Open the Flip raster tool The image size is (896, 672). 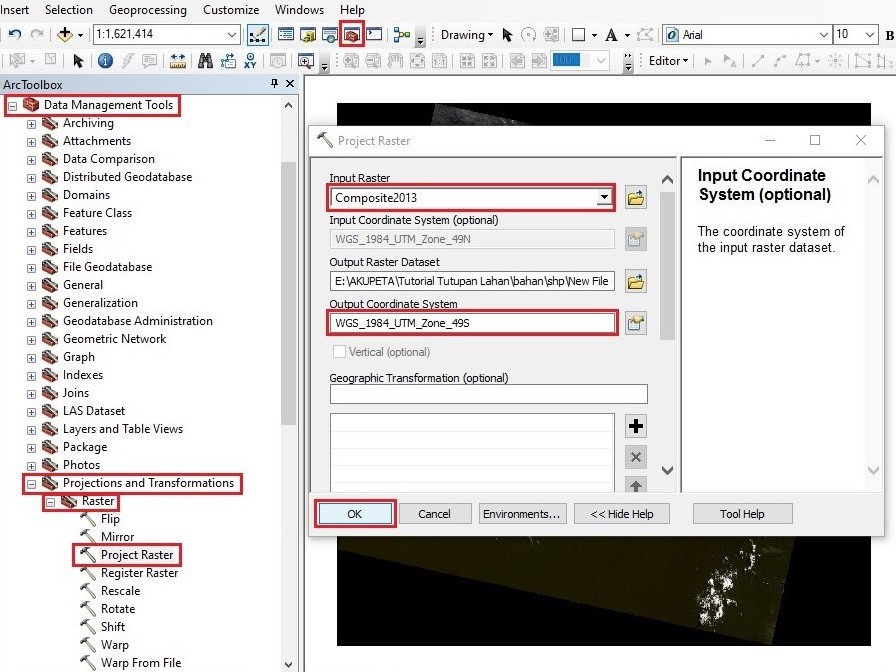(x=110, y=519)
